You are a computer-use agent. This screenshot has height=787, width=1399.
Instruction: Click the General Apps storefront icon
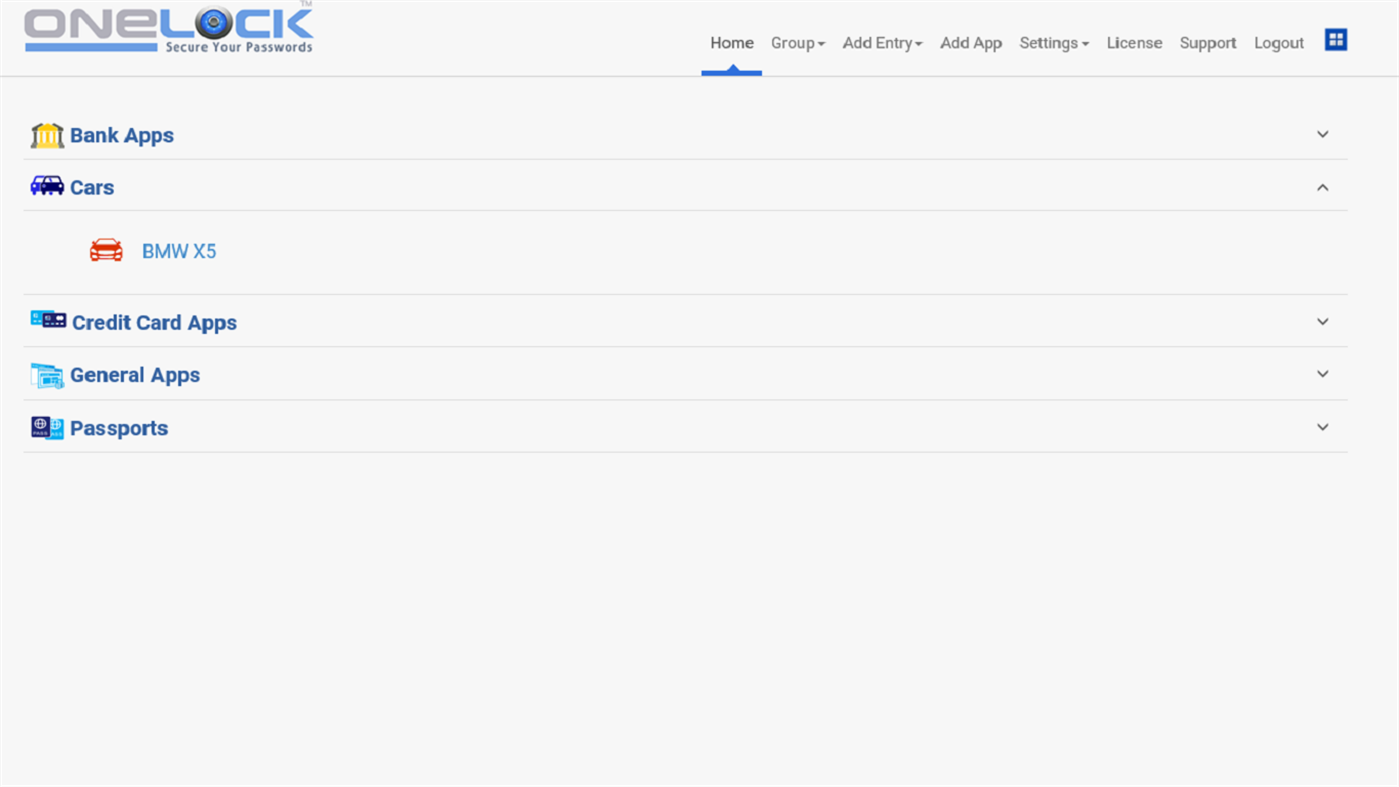[x=46, y=372]
